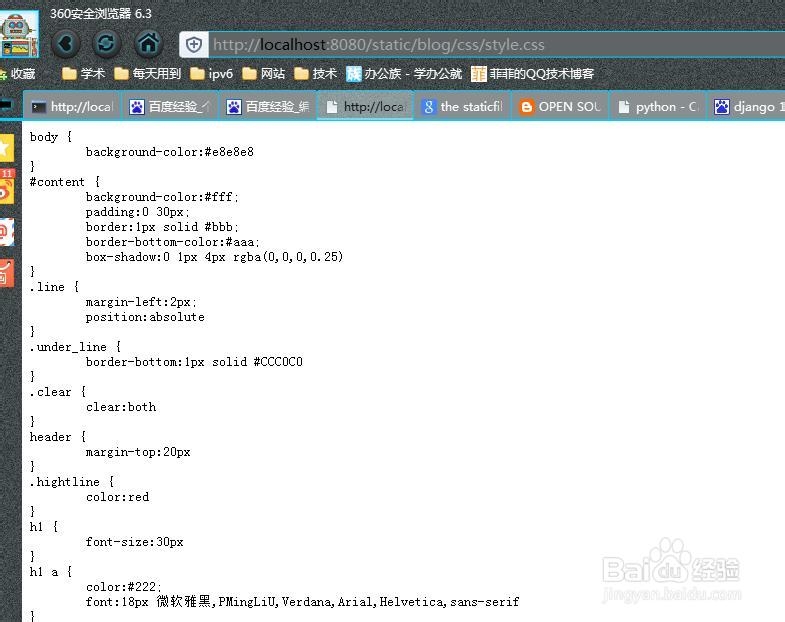Click background-color:#e8e8e8 line
The height and width of the screenshot is (622, 785).
(170, 152)
